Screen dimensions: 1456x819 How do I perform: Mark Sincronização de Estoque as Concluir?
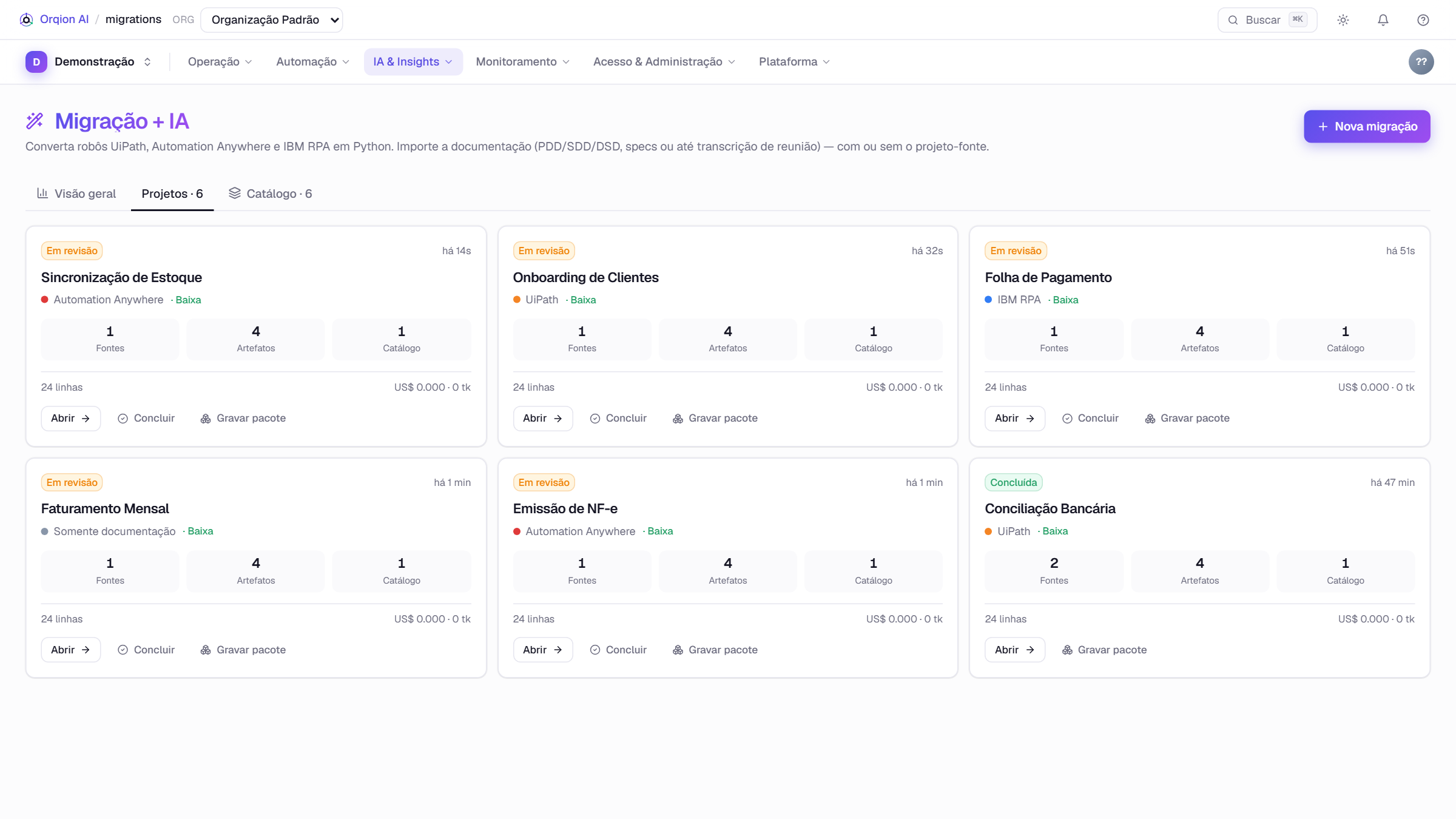[146, 419]
